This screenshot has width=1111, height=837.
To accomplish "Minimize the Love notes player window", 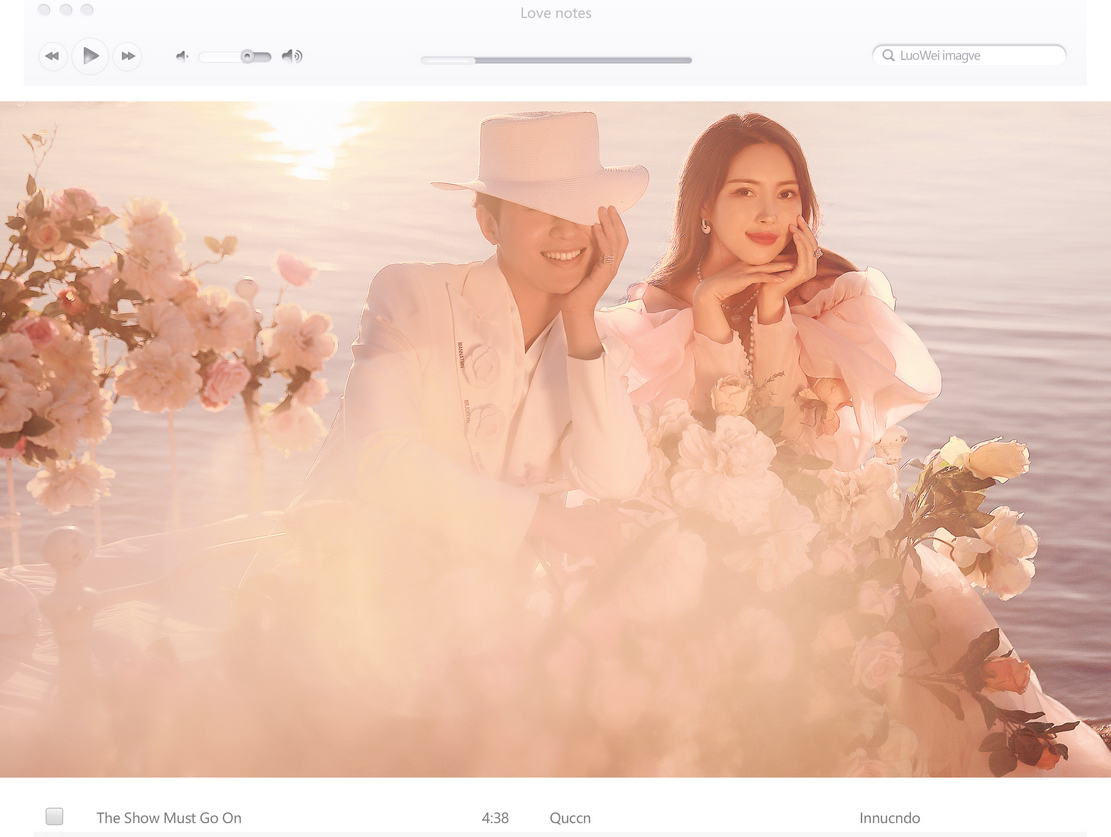I will click(66, 10).
